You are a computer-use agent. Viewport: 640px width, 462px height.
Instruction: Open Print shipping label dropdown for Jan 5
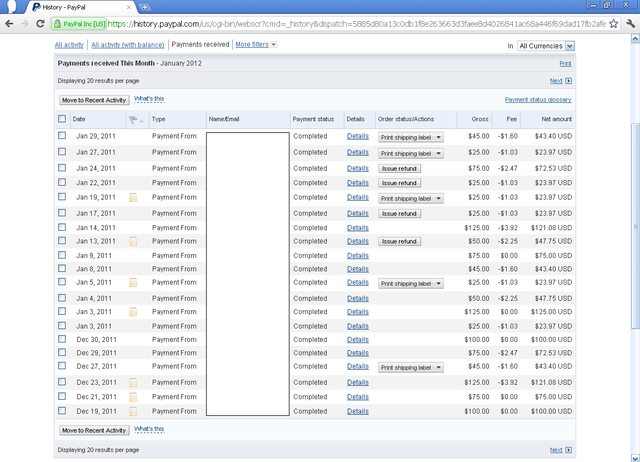(x=411, y=284)
